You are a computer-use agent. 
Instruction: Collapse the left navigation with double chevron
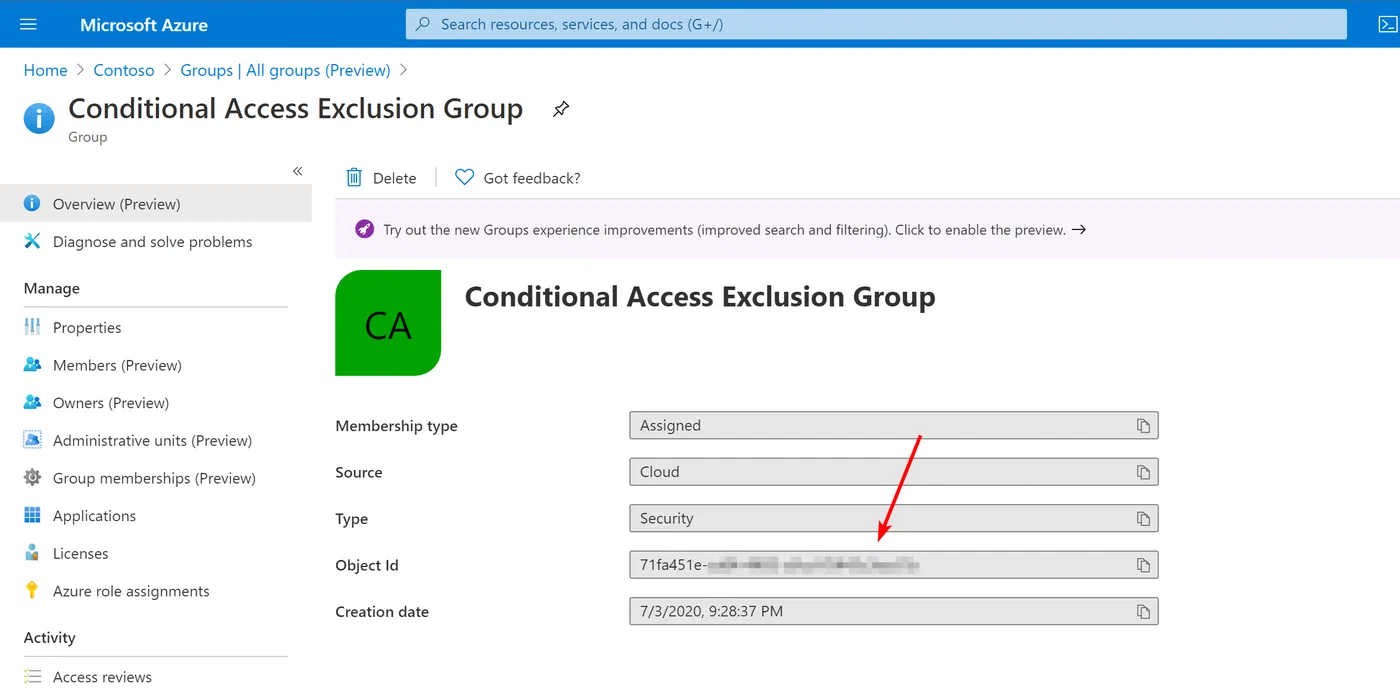click(x=297, y=171)
